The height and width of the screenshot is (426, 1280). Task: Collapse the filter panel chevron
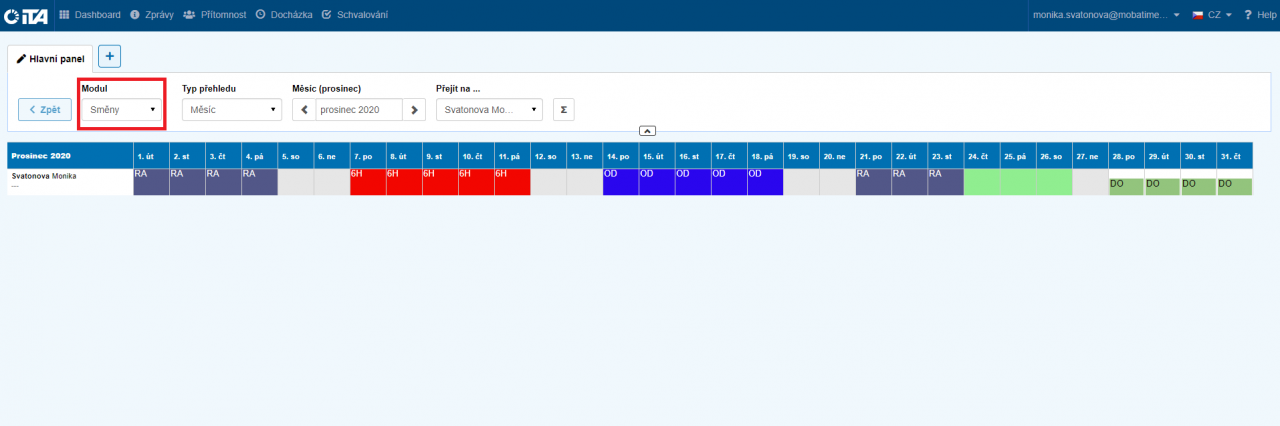(647, 130)
